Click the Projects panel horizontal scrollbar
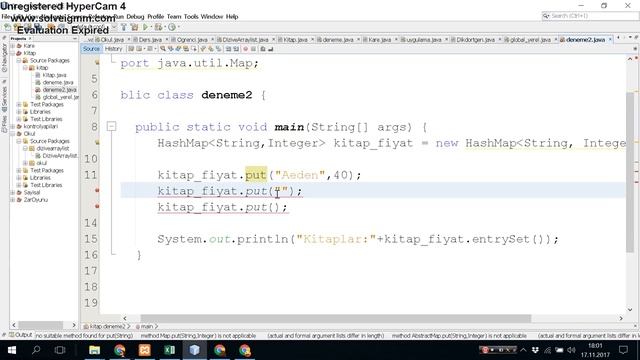640x360 pixels. click(40, 325)
